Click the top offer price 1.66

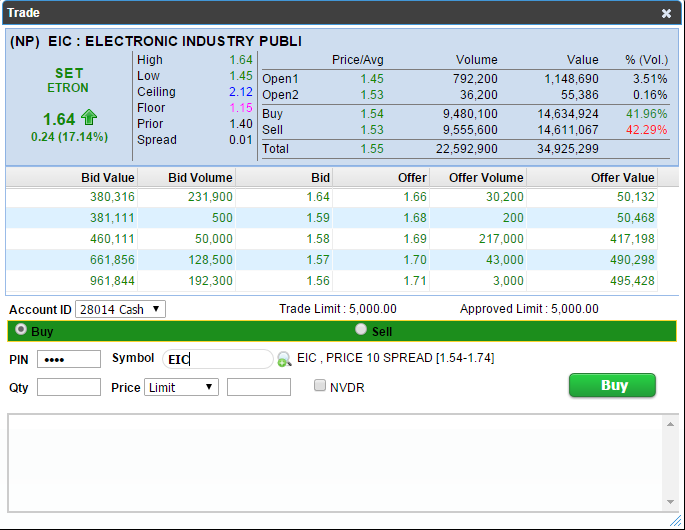(415, 198)
